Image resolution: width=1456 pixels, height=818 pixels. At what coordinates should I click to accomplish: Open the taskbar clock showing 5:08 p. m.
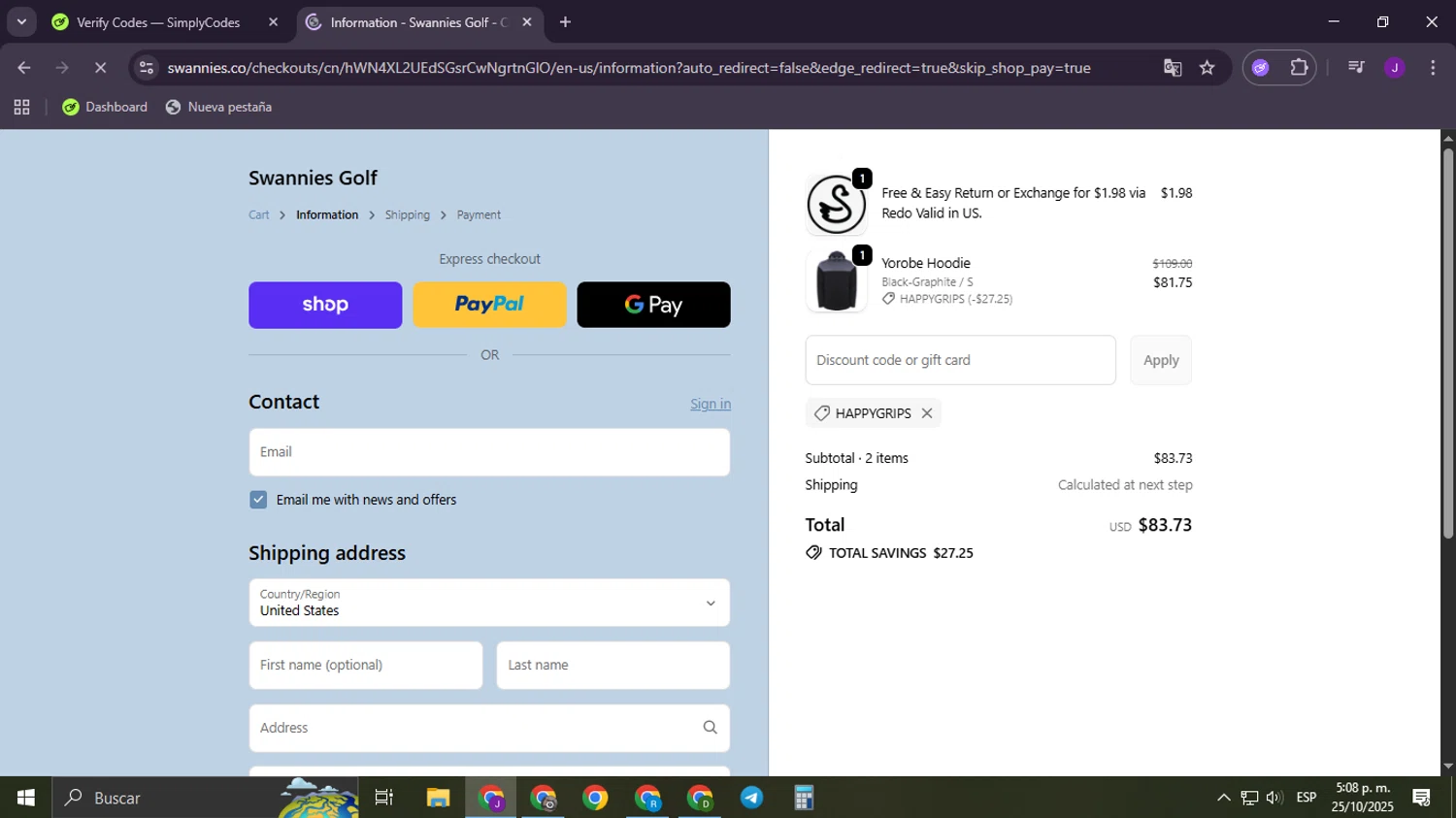1363,798
